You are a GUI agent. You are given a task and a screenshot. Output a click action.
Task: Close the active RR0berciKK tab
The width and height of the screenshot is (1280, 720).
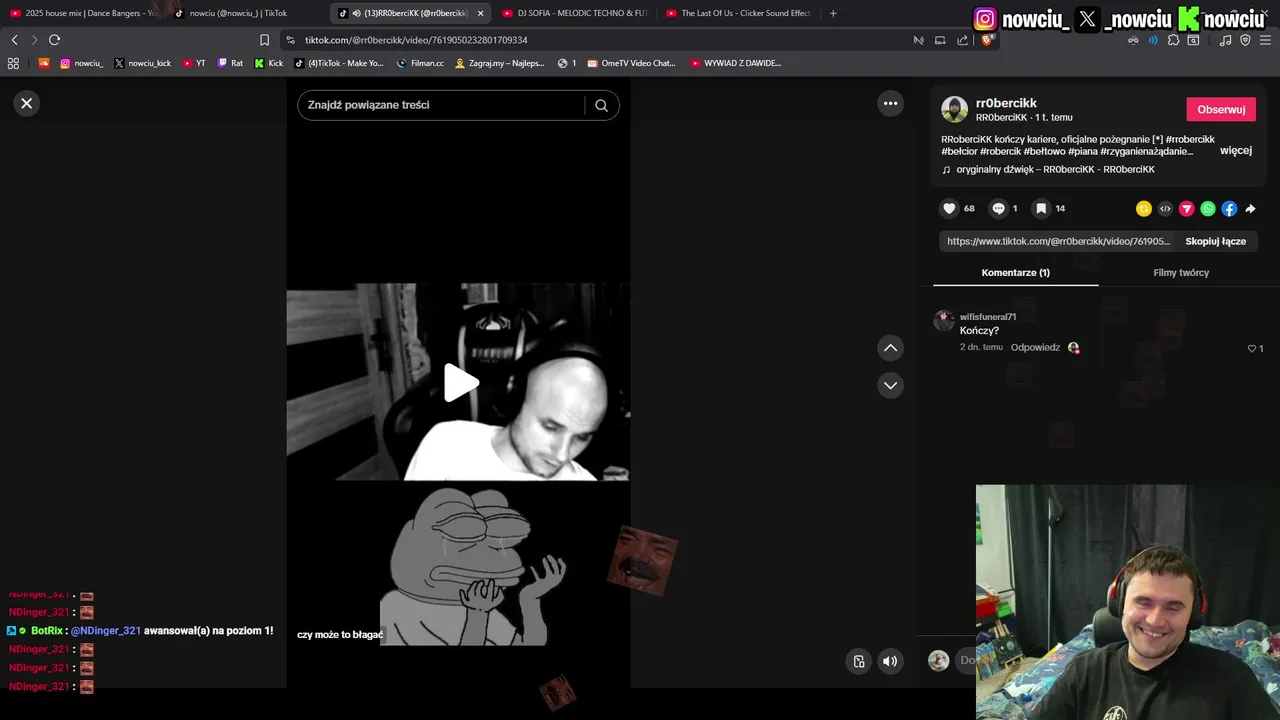point(480,13)
